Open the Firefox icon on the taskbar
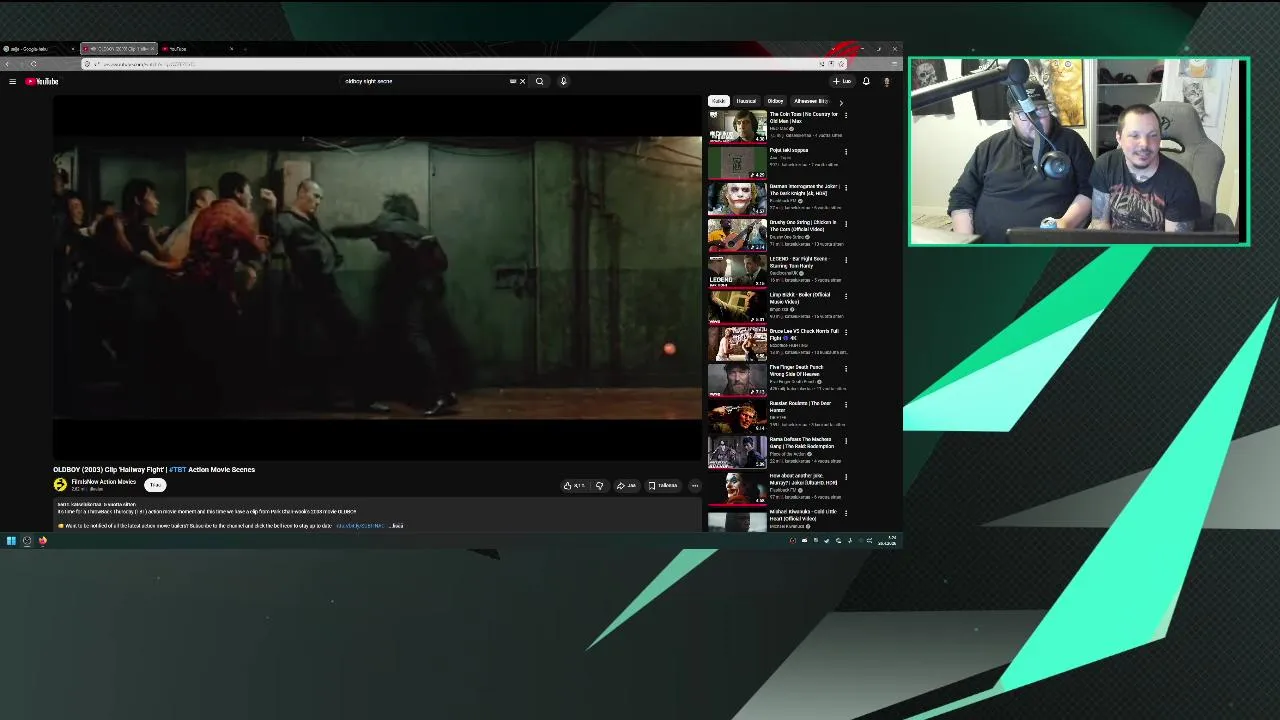Screen dimensions: 1280x720 click(43, 541)
